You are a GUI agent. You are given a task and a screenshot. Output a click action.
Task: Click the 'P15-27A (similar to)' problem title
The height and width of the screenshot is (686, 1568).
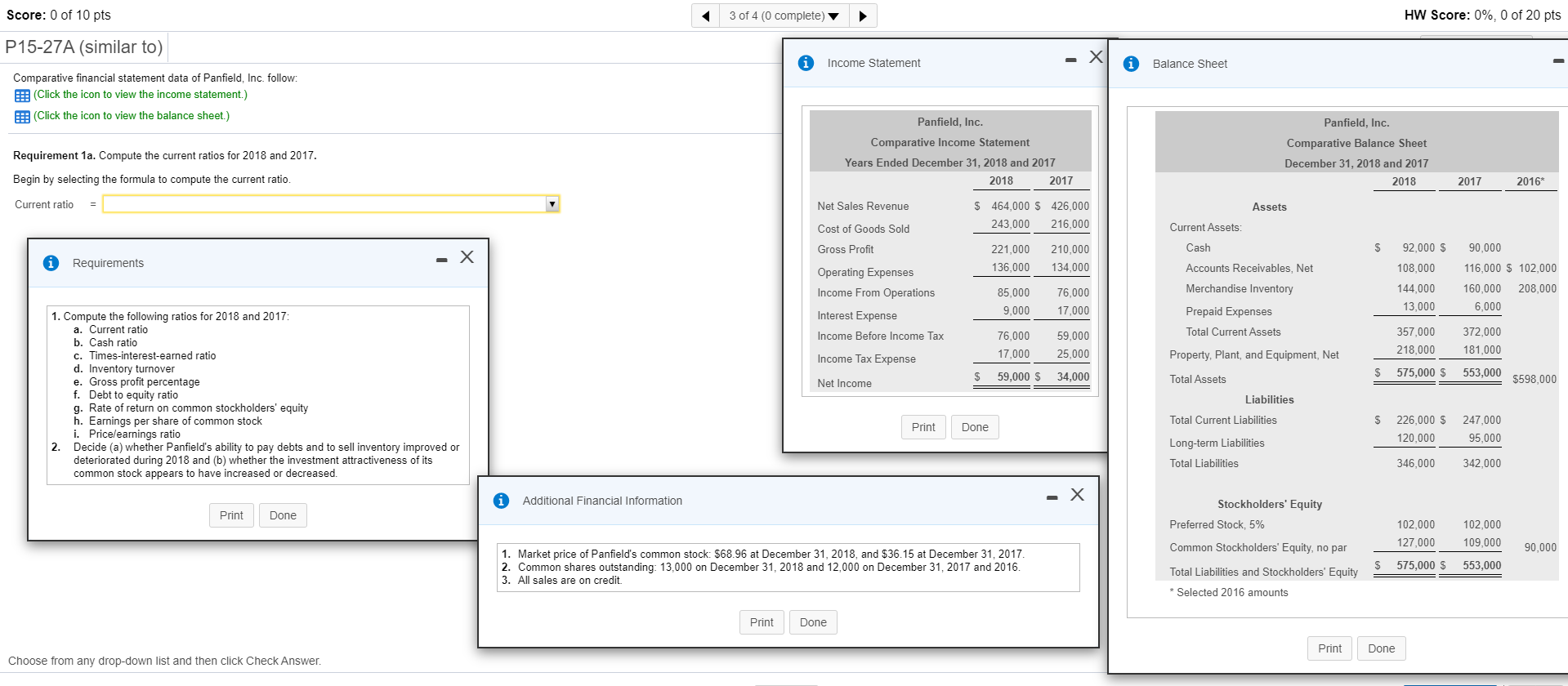pos(84,47)
